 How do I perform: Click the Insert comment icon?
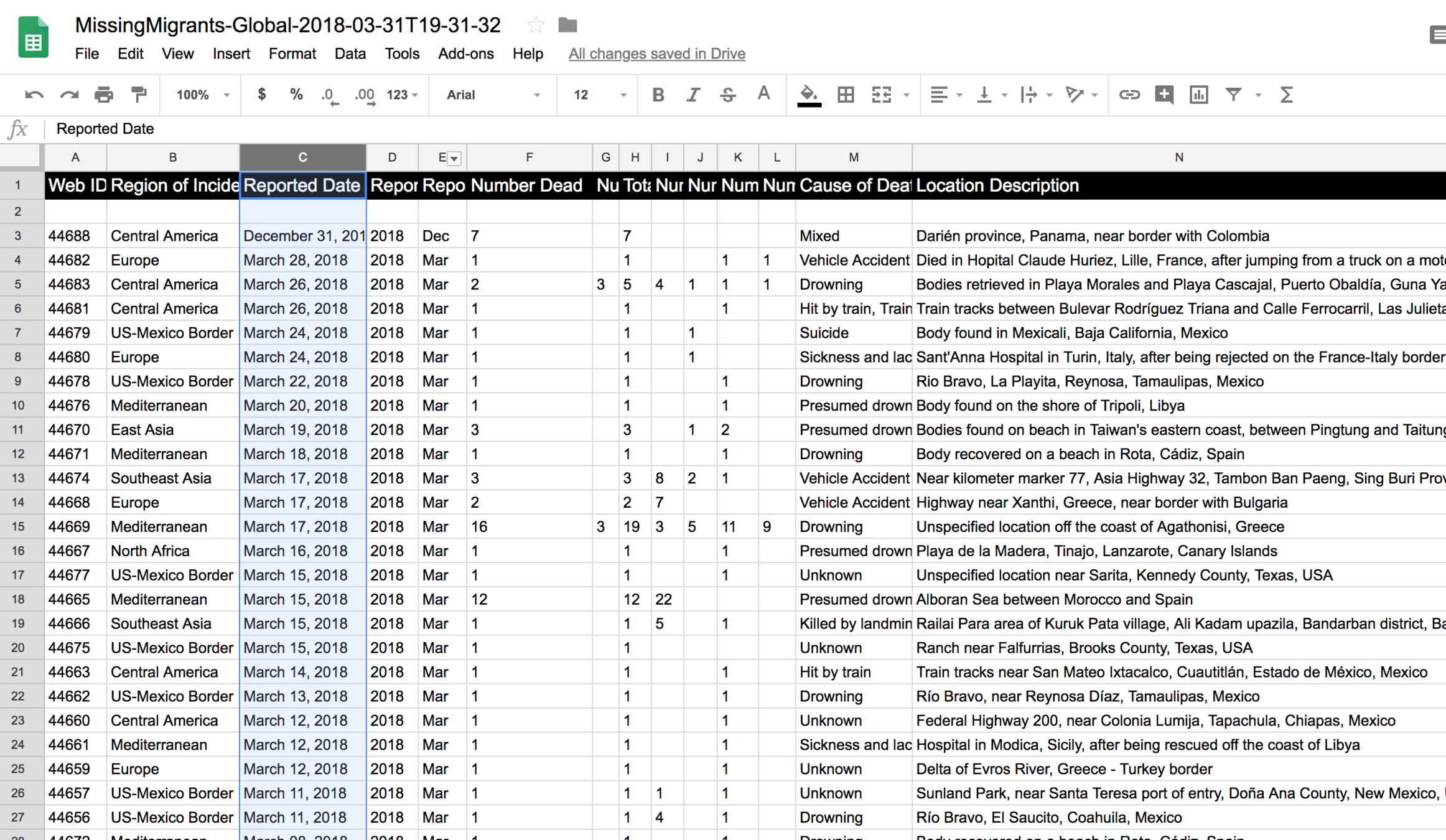(1164, 95)
